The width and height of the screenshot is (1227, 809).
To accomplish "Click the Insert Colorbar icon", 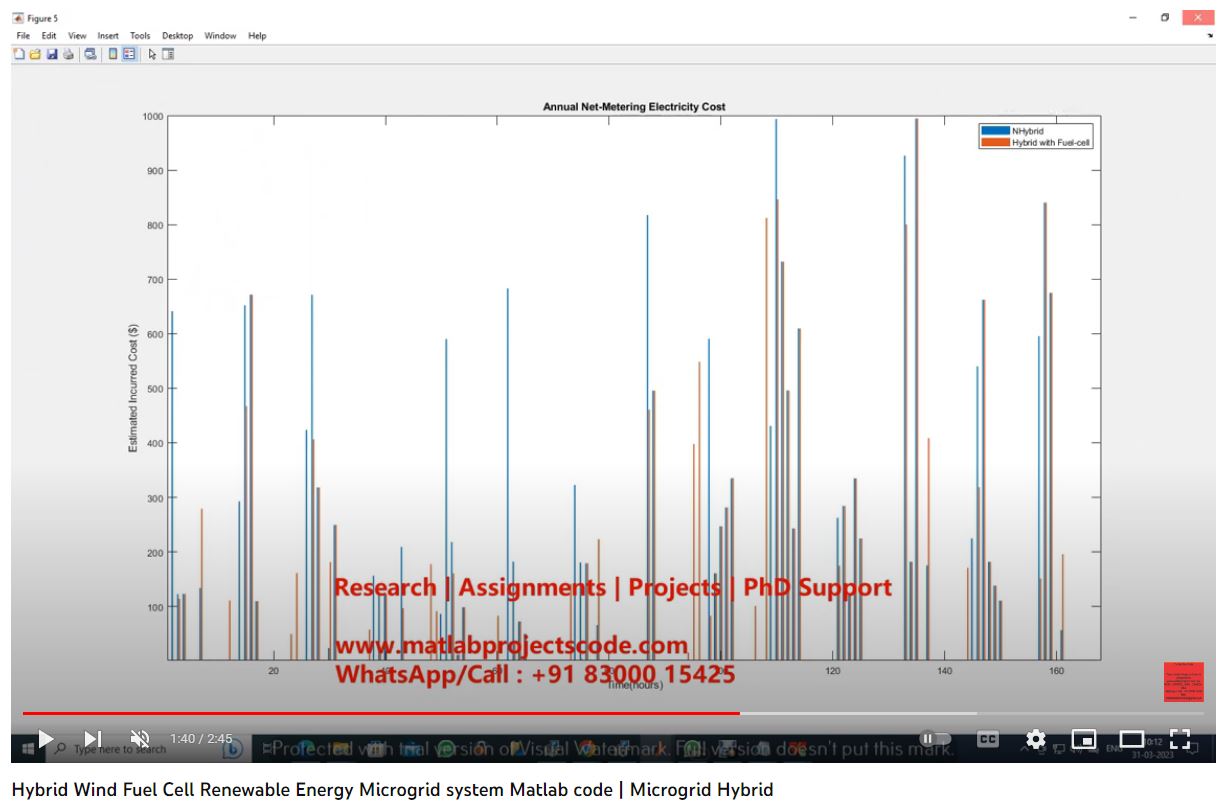I will coord(112,54).
